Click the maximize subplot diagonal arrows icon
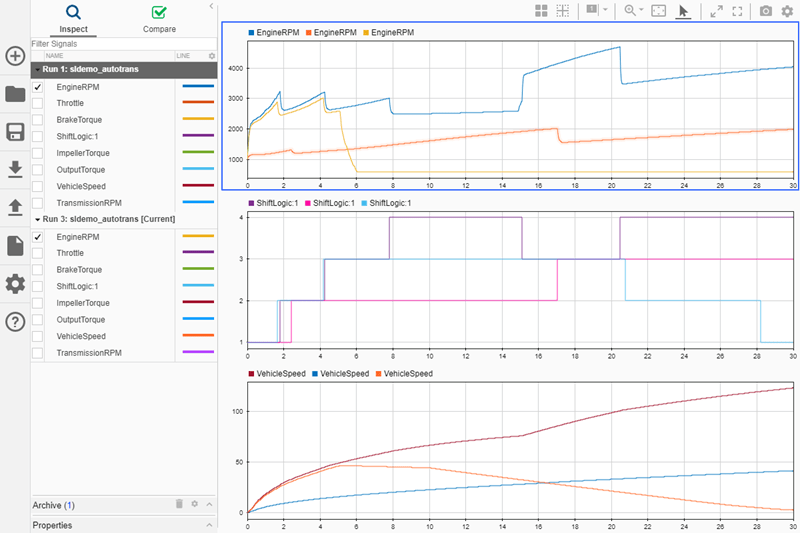The width and height of the screenshot is (800, 533). pyautogui.click(x=716, y=11)
